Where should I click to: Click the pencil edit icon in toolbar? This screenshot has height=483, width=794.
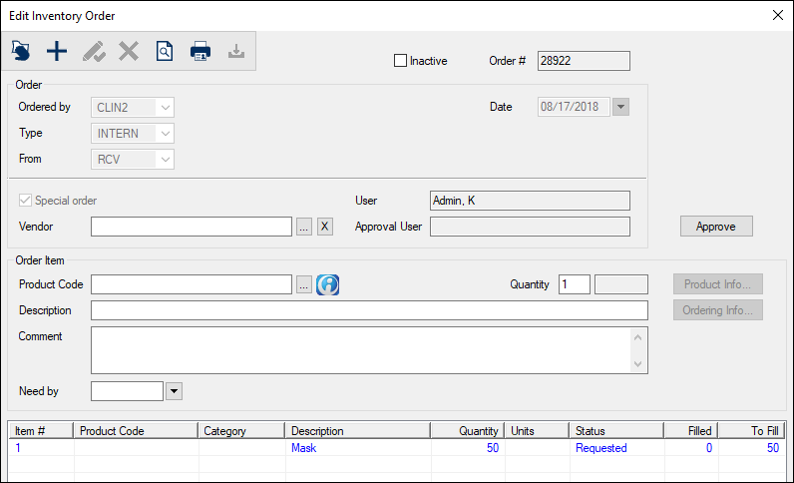pyautogui.click(x=93, y=51)
